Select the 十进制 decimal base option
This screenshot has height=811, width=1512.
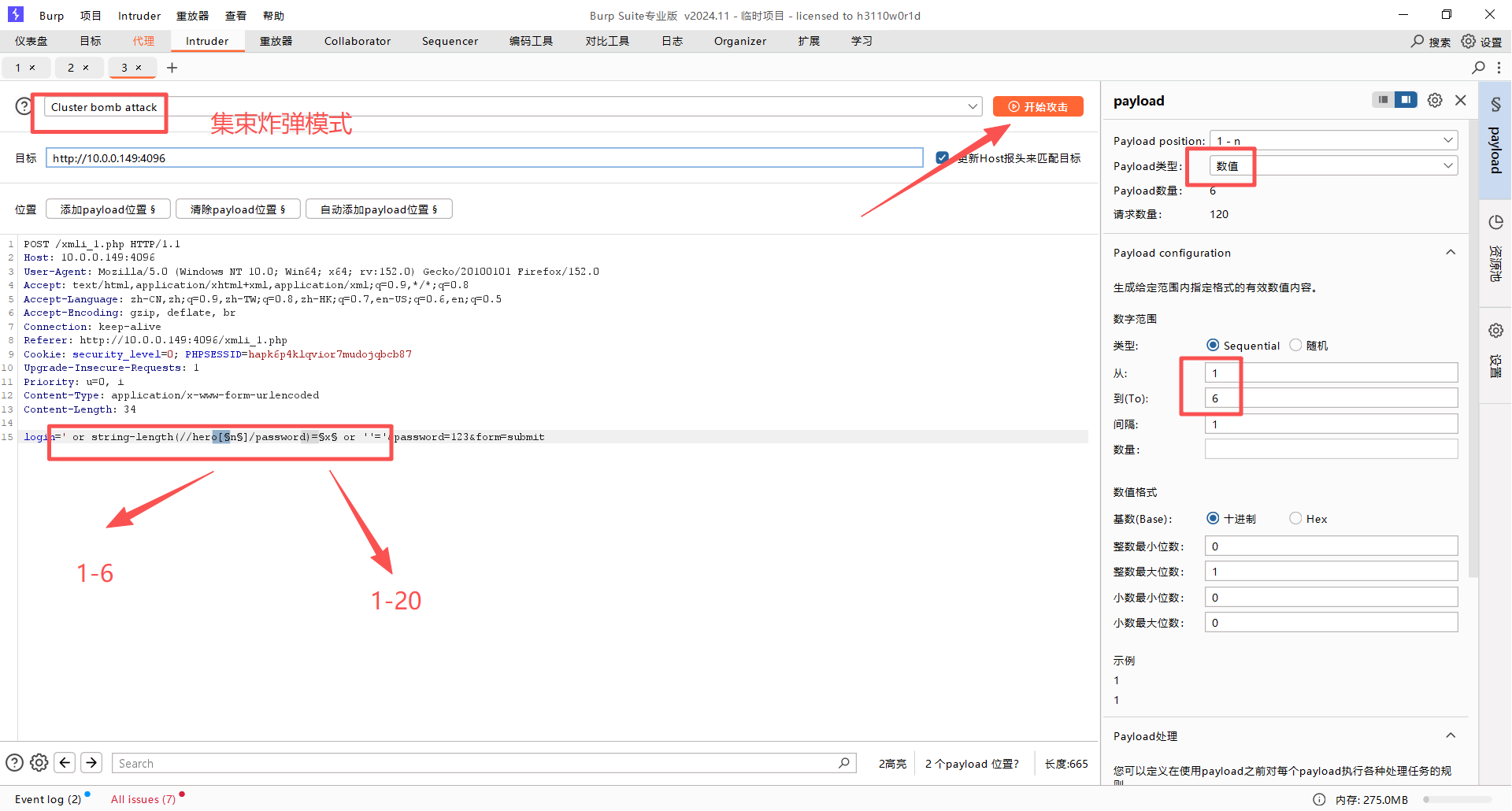[x=1213, y=519]
